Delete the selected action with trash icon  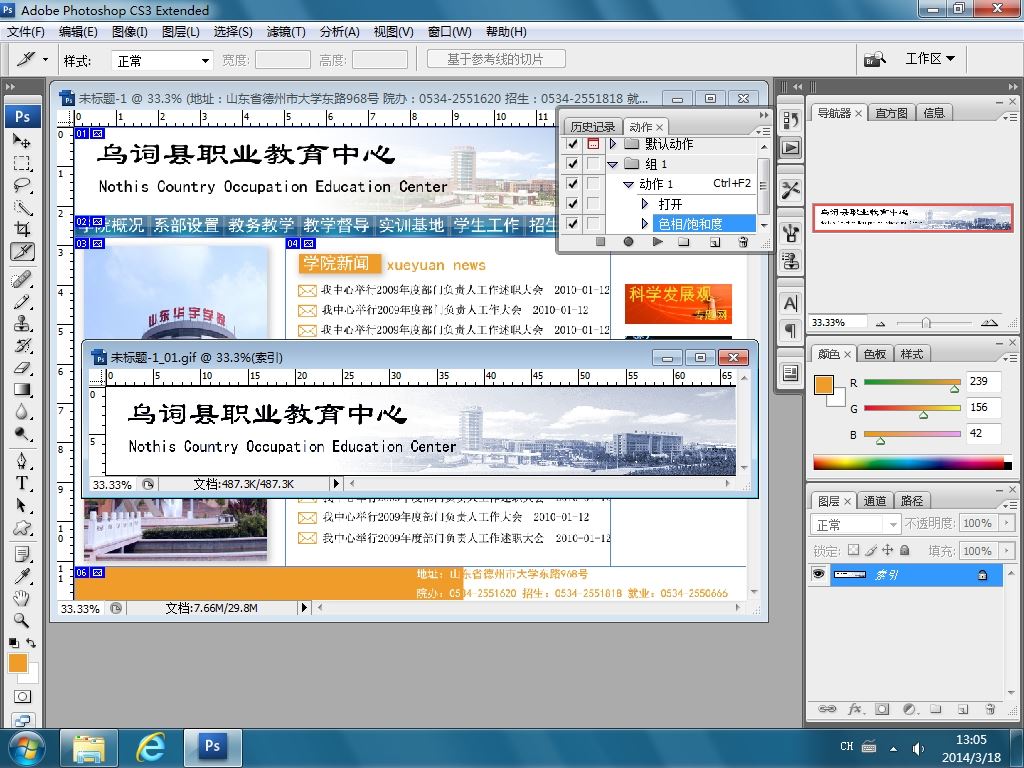click(x=743, y=242)
